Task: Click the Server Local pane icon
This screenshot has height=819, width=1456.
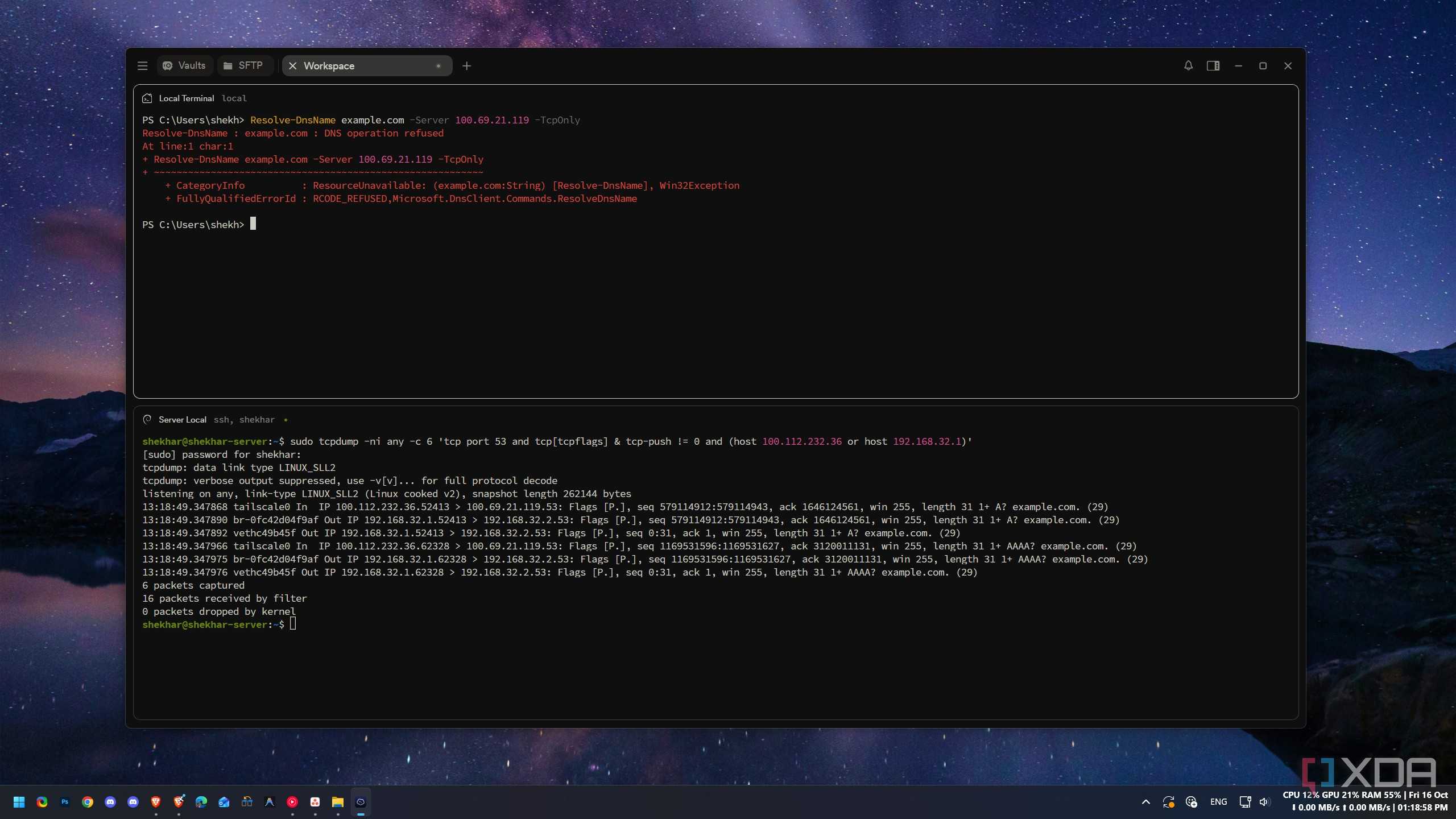Action: tap(147, 420)
